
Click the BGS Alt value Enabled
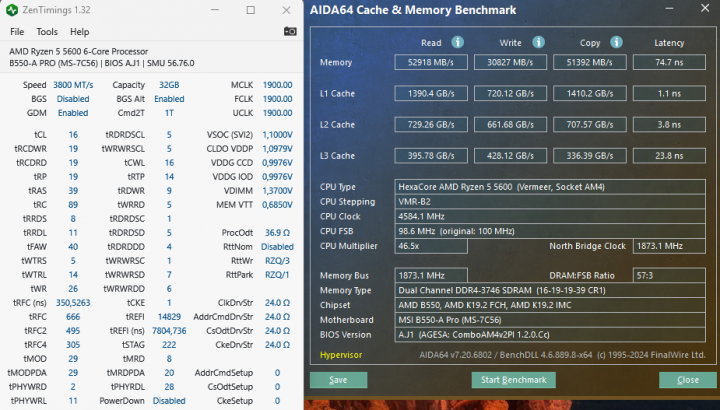pos(169,99)
